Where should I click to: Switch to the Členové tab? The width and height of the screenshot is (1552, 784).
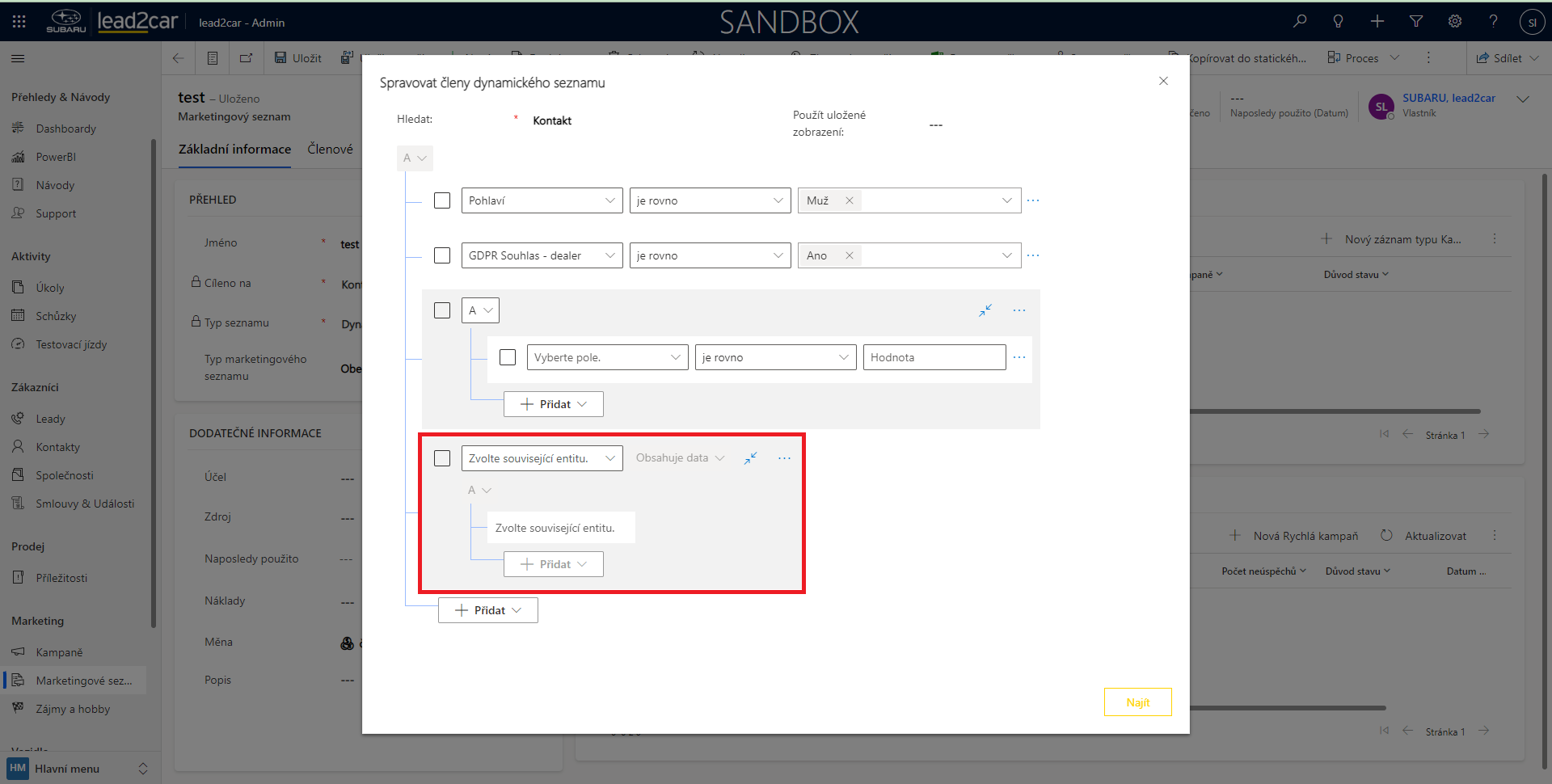[330, 150]
